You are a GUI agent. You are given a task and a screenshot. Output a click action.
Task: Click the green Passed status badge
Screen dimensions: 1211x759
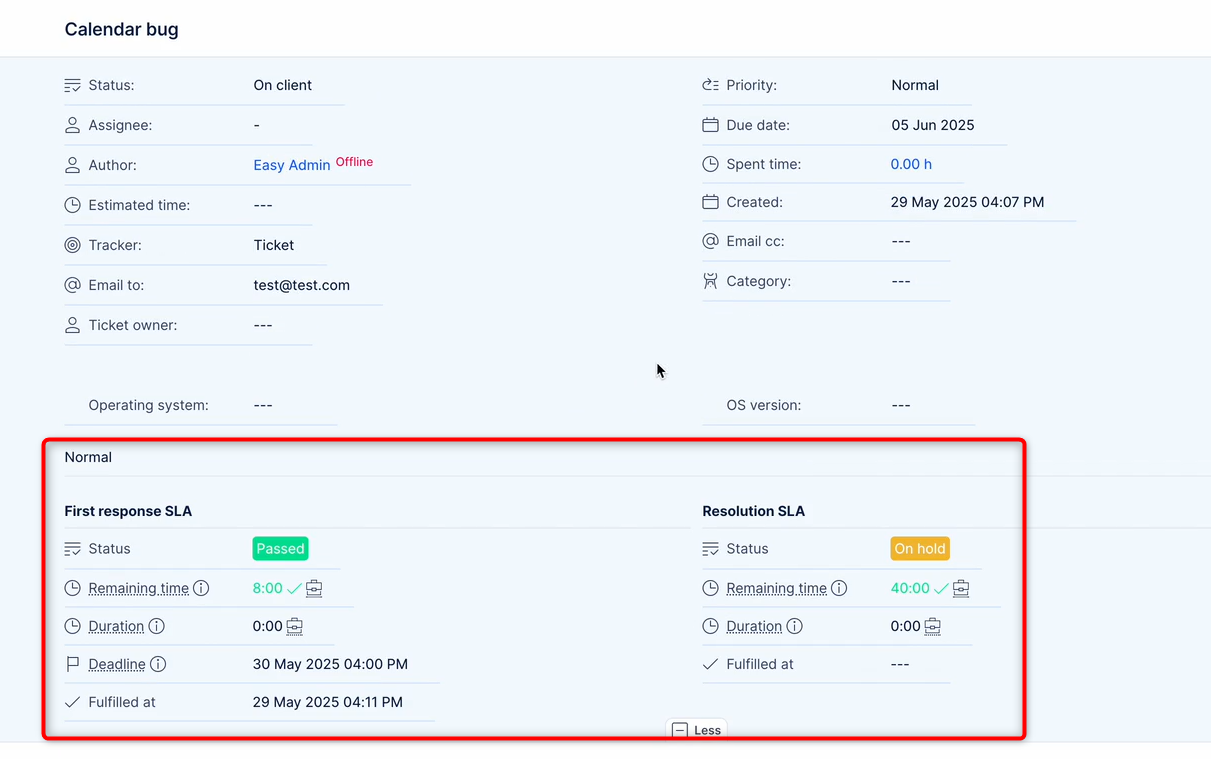click(x=280, y=549)
